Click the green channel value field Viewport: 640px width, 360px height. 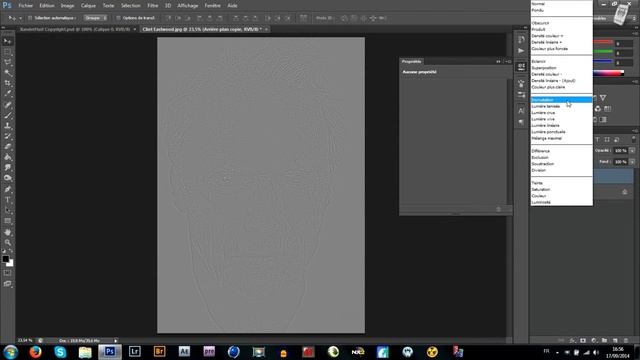pyautogui.click(x=624, y=53)
